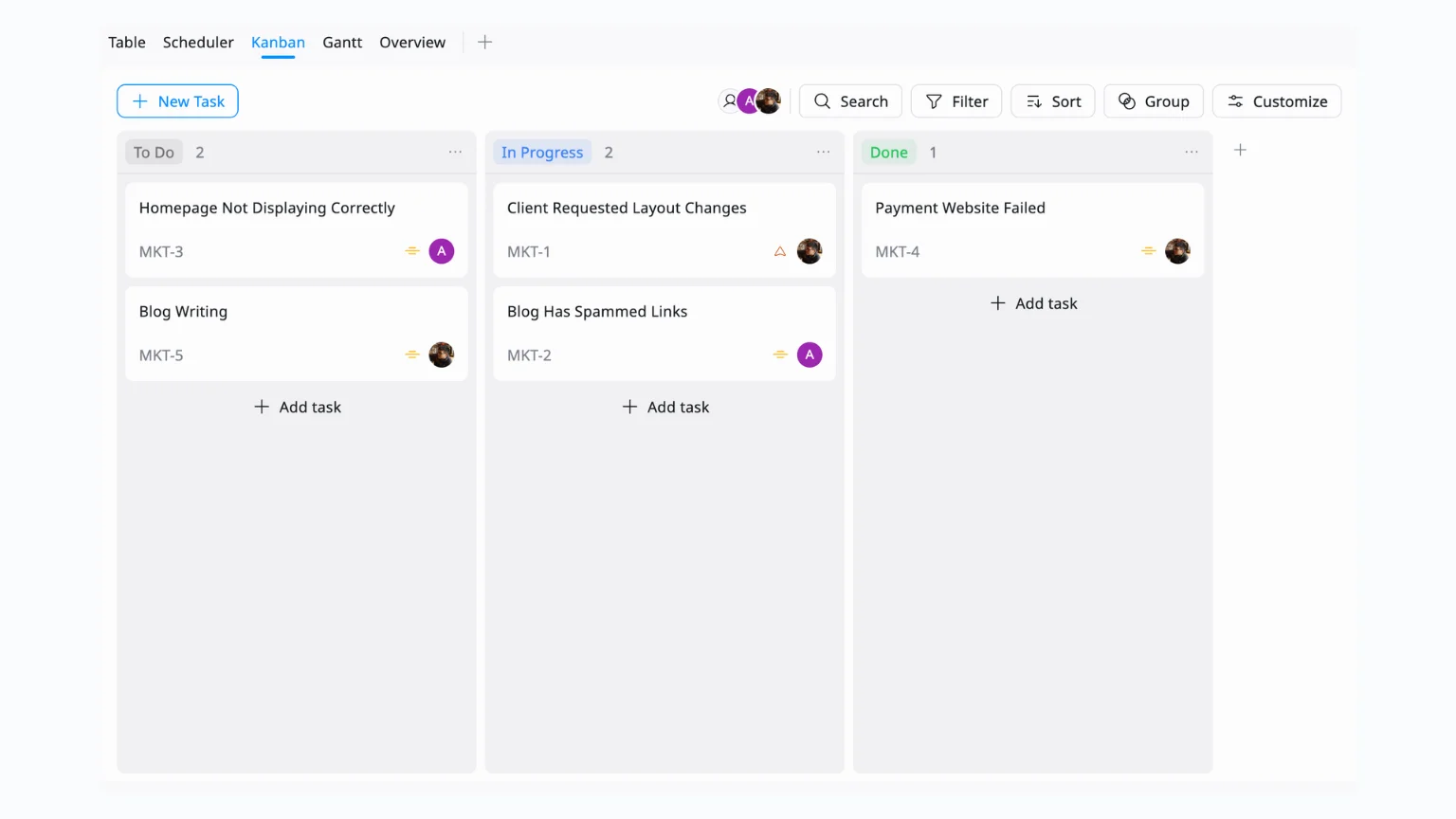Click the add column plus icon

tap(1240, 150)
